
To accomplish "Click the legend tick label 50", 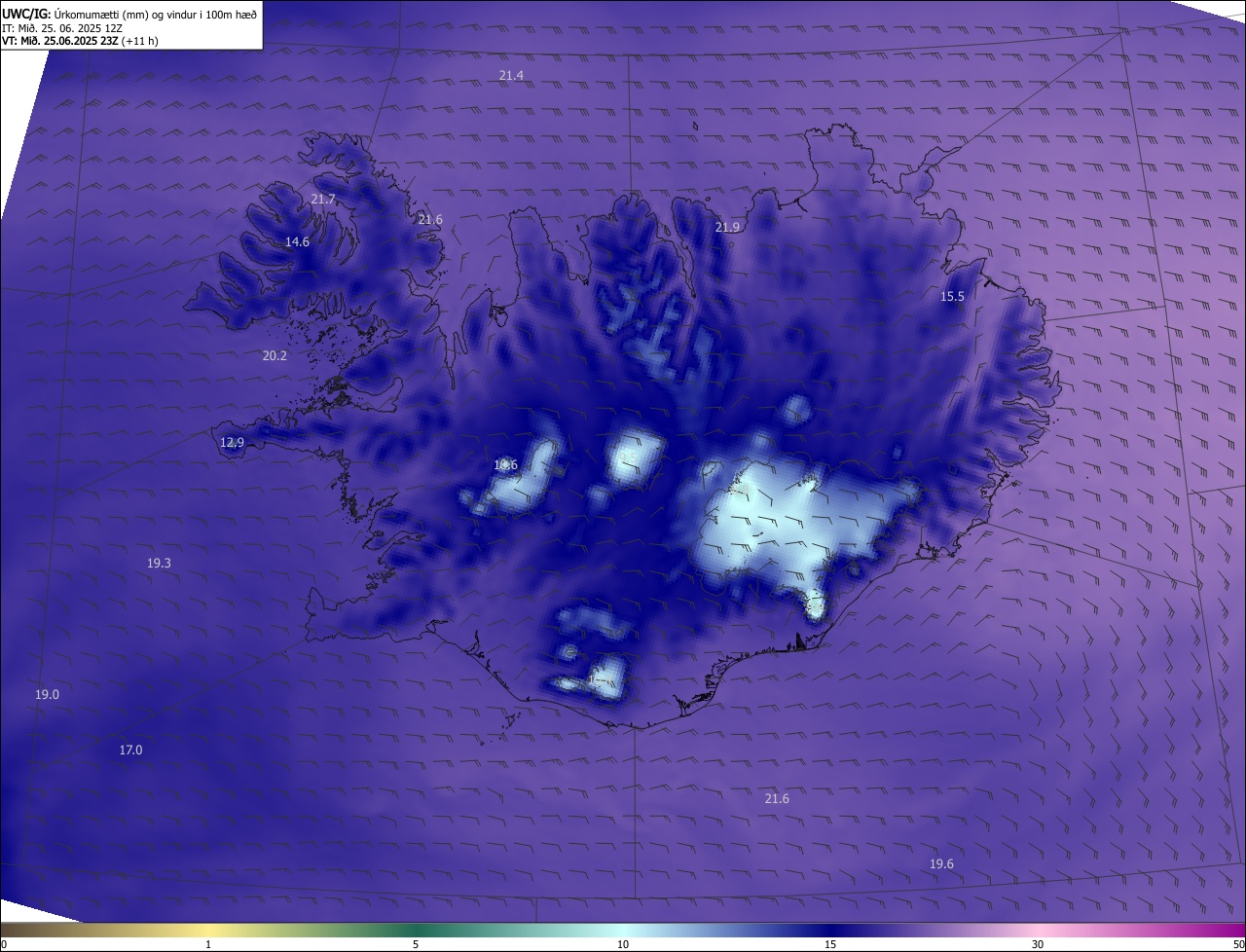I will 1238,944.
